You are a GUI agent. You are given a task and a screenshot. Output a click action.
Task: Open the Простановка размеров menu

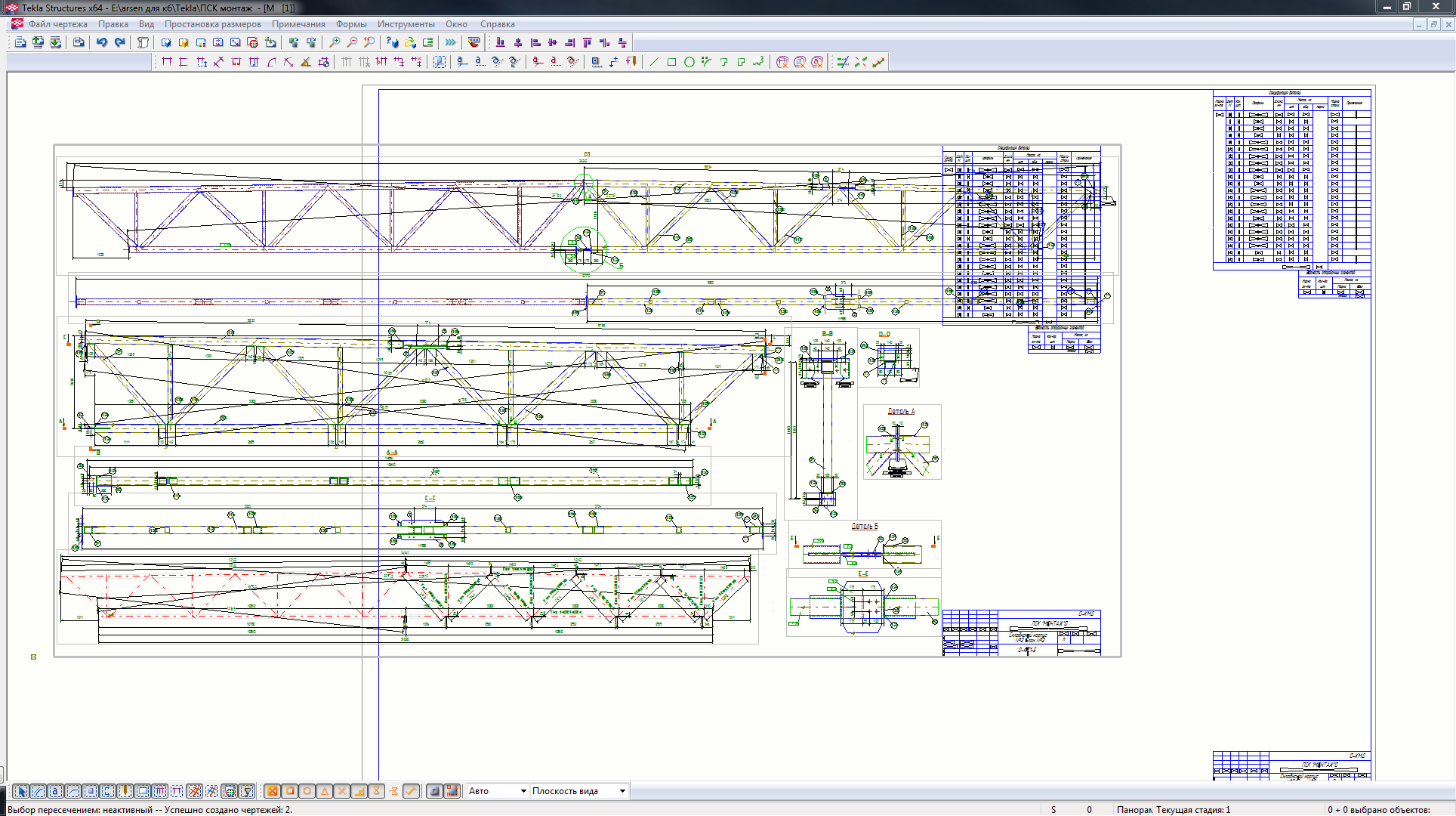coord(212,24)
